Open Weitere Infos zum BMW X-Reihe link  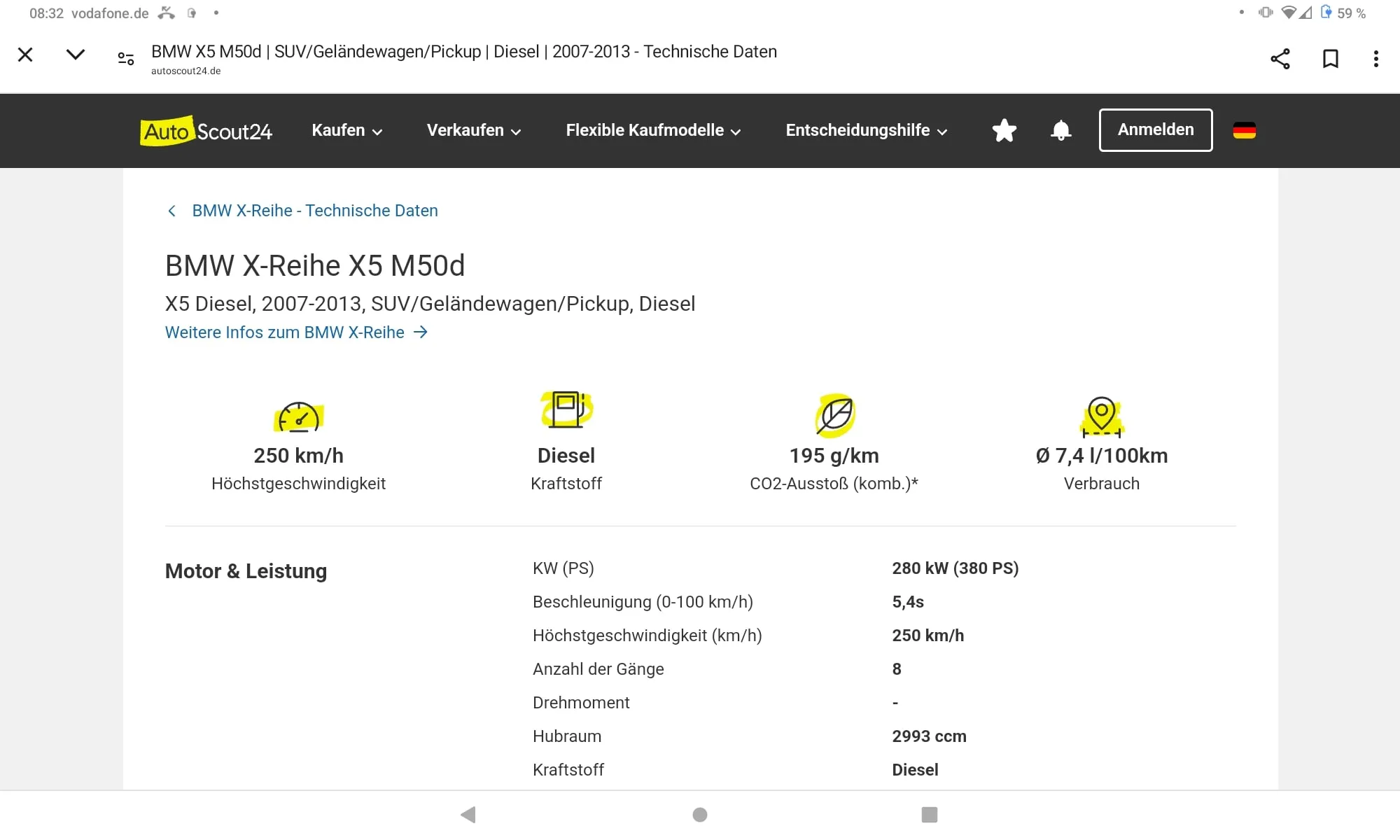click(296, 332)
